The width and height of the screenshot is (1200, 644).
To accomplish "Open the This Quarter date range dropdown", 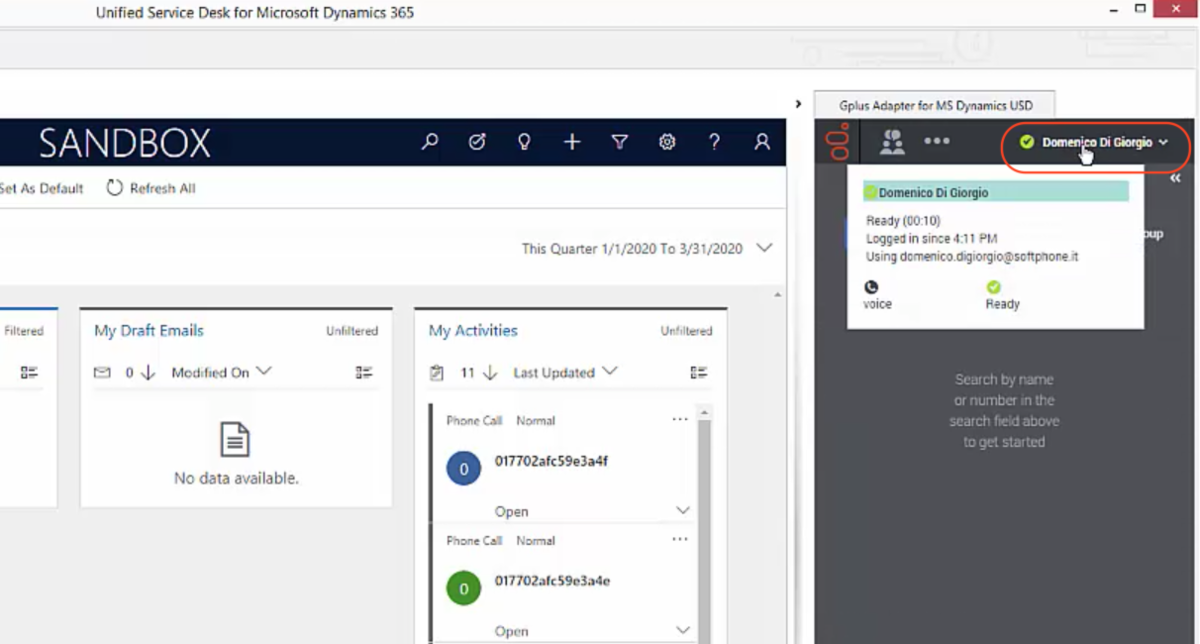I will coord(765,248).
